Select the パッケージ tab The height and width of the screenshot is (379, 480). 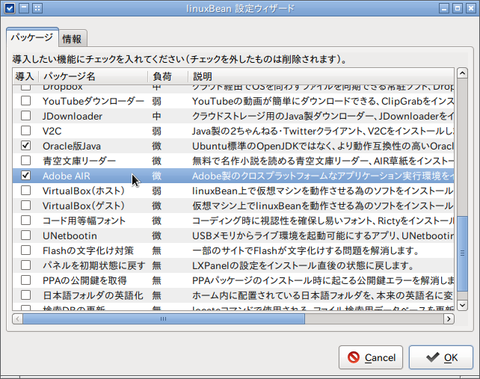pos(32,37)
